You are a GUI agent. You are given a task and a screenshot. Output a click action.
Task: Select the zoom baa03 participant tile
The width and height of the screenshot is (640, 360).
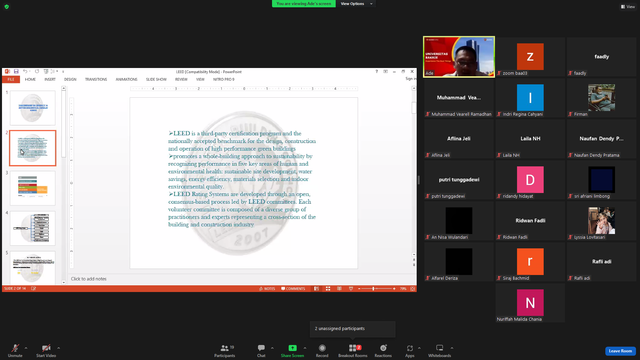pyautogui.click(x=530, y=57)
